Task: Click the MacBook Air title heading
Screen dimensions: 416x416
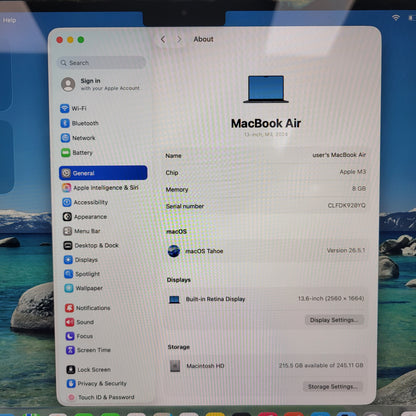Action: [266, 123]
